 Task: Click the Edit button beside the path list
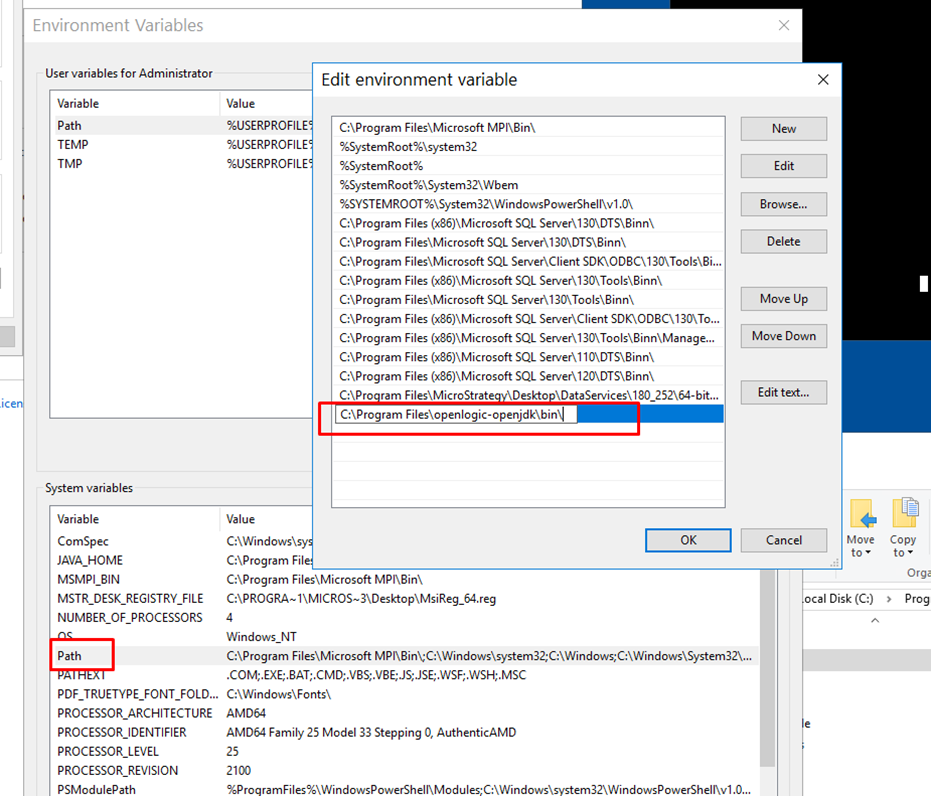point(784,166)
